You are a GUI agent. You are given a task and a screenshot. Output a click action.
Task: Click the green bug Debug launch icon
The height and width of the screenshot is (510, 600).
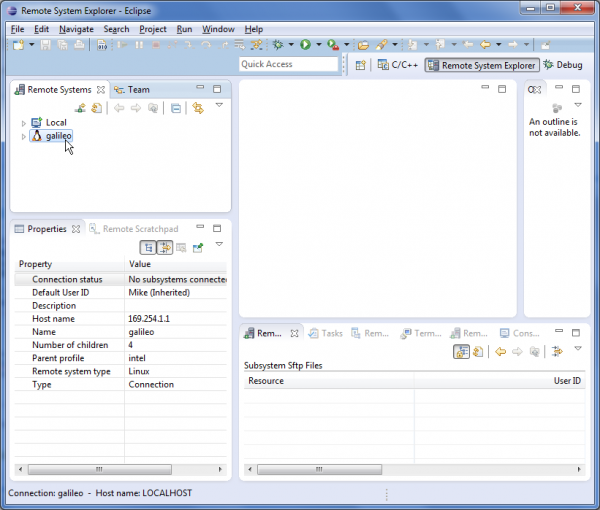(x=278, y=45)
